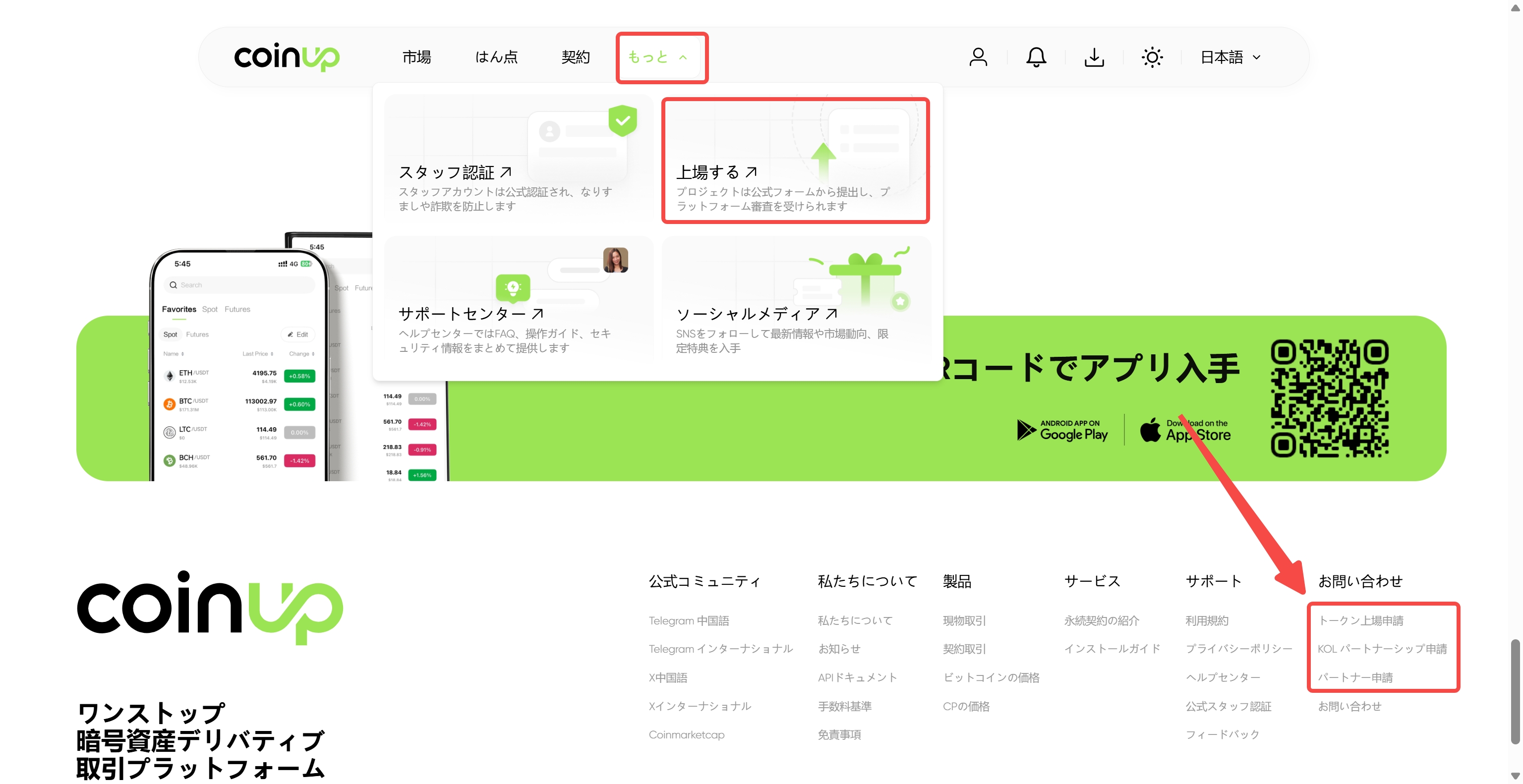Viewport: 1523px width, 784px height.
Task: Click the App Store download badge
Action: [x=1185, y=430]
